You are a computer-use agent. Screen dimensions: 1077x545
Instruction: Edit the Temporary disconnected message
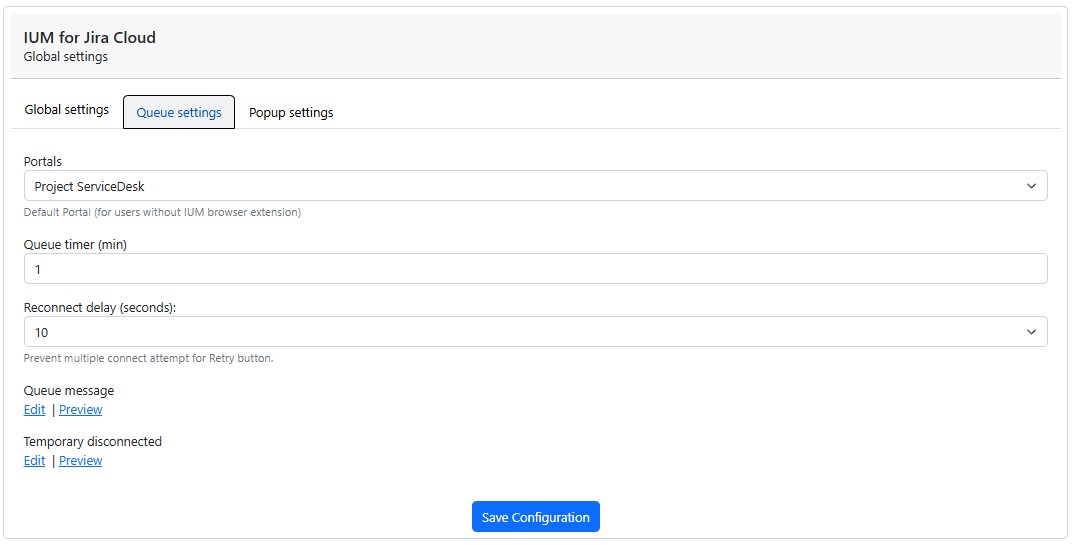tap(34, 460)
